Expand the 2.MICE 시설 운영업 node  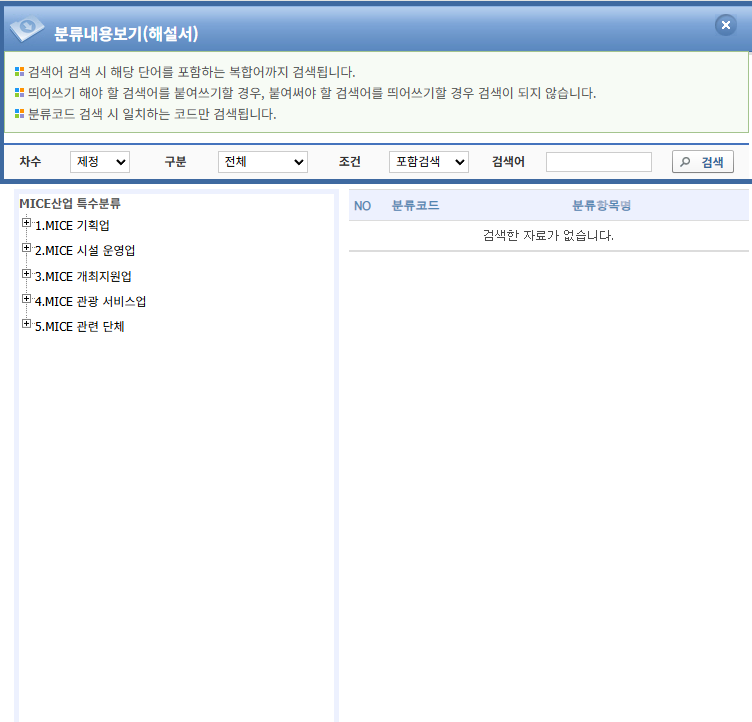pyautogui.click(x=26, y=249)
